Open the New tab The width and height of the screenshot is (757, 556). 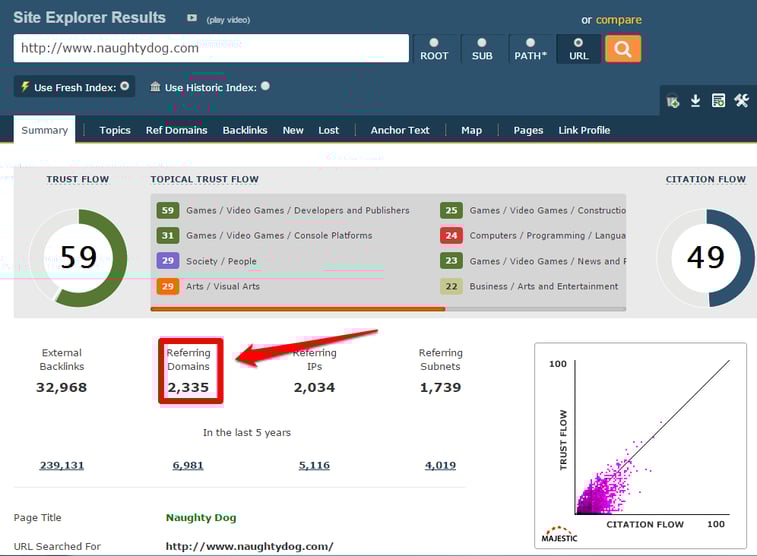[293, 130]
